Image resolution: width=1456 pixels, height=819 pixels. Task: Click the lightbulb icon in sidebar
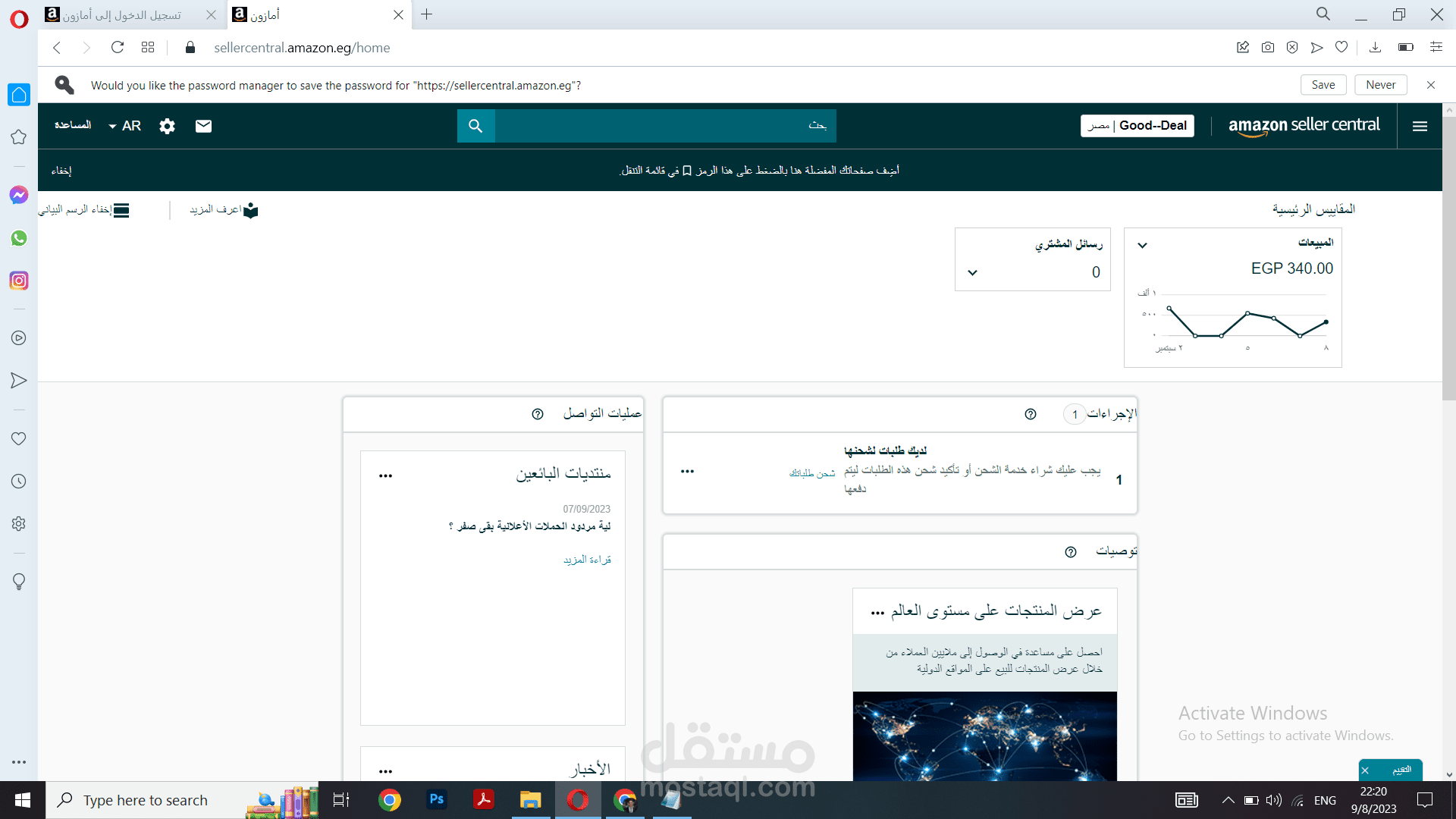(19, 582)
